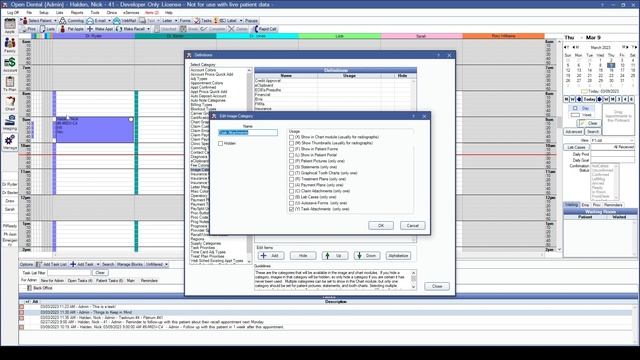Viewport: 640px width, 360px height.
Task: Click the Pat Appts toolbar icon
Action: [62, 29]
